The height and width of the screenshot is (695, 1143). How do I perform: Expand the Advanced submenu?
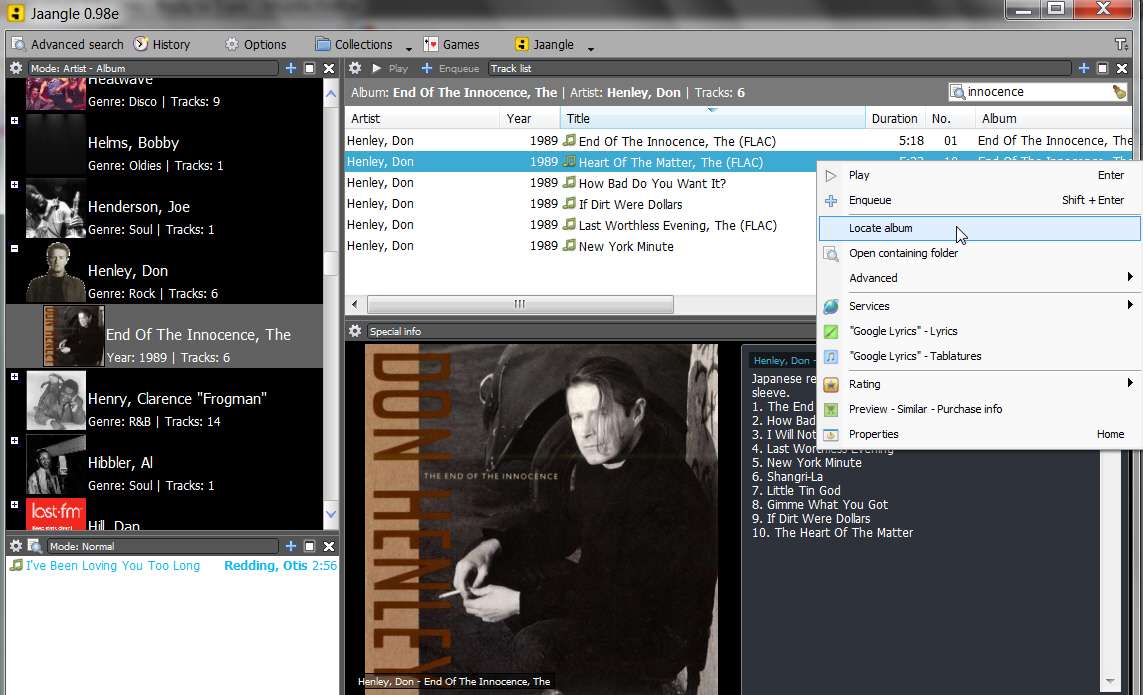coord(979,278)
